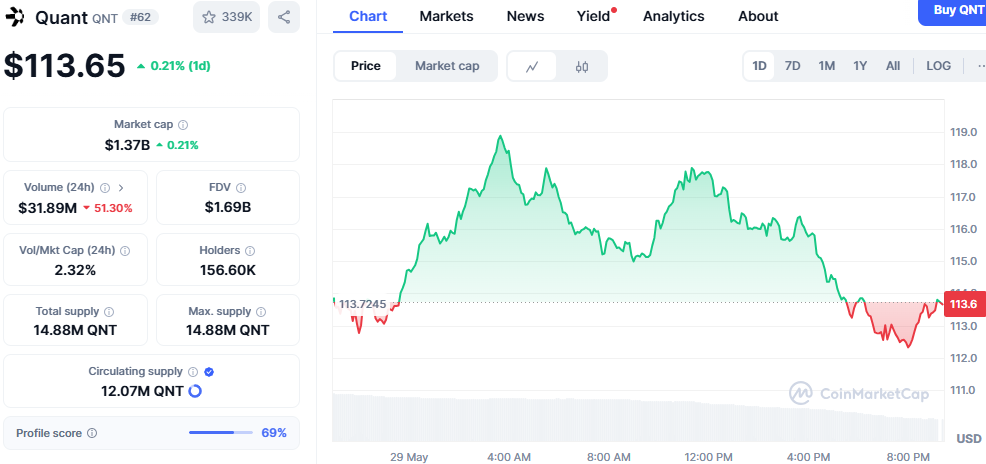Select the Market cap chart toggle
Viewport: 986px width, 464px height.
click(447, 66)
